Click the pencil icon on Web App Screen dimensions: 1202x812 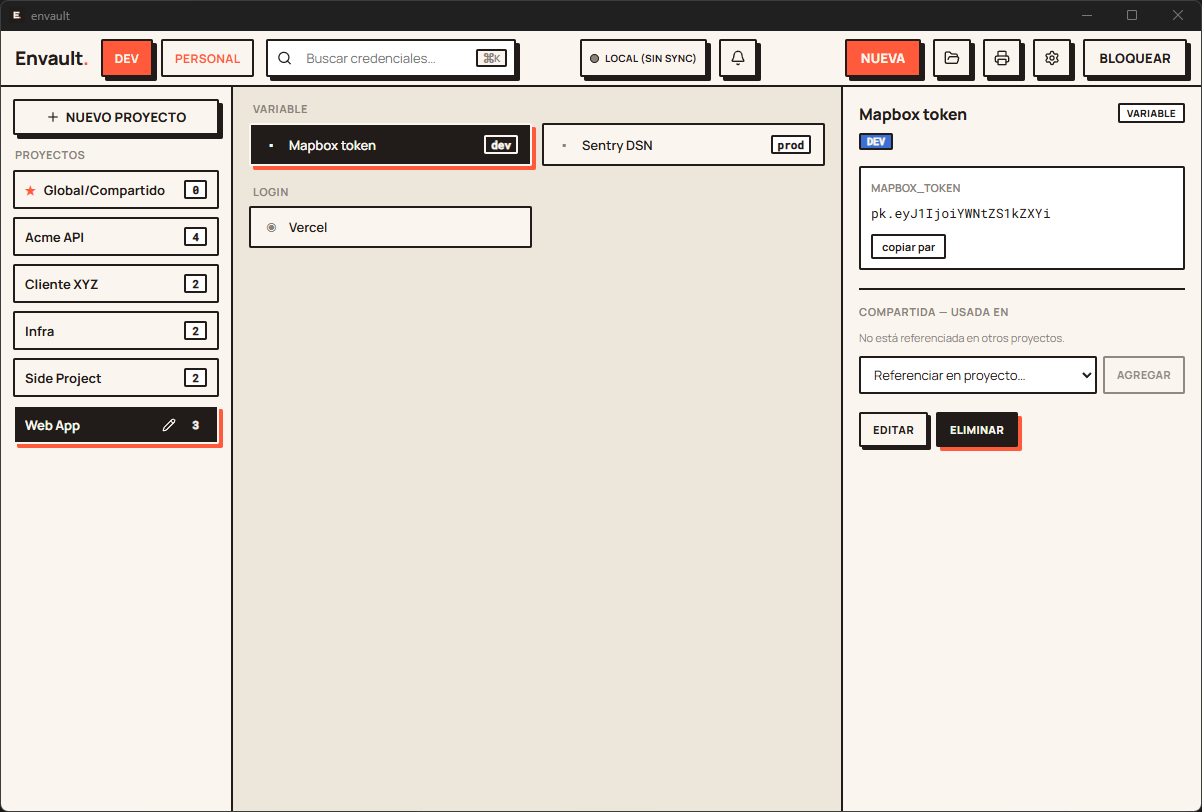(x=169, y=425)
